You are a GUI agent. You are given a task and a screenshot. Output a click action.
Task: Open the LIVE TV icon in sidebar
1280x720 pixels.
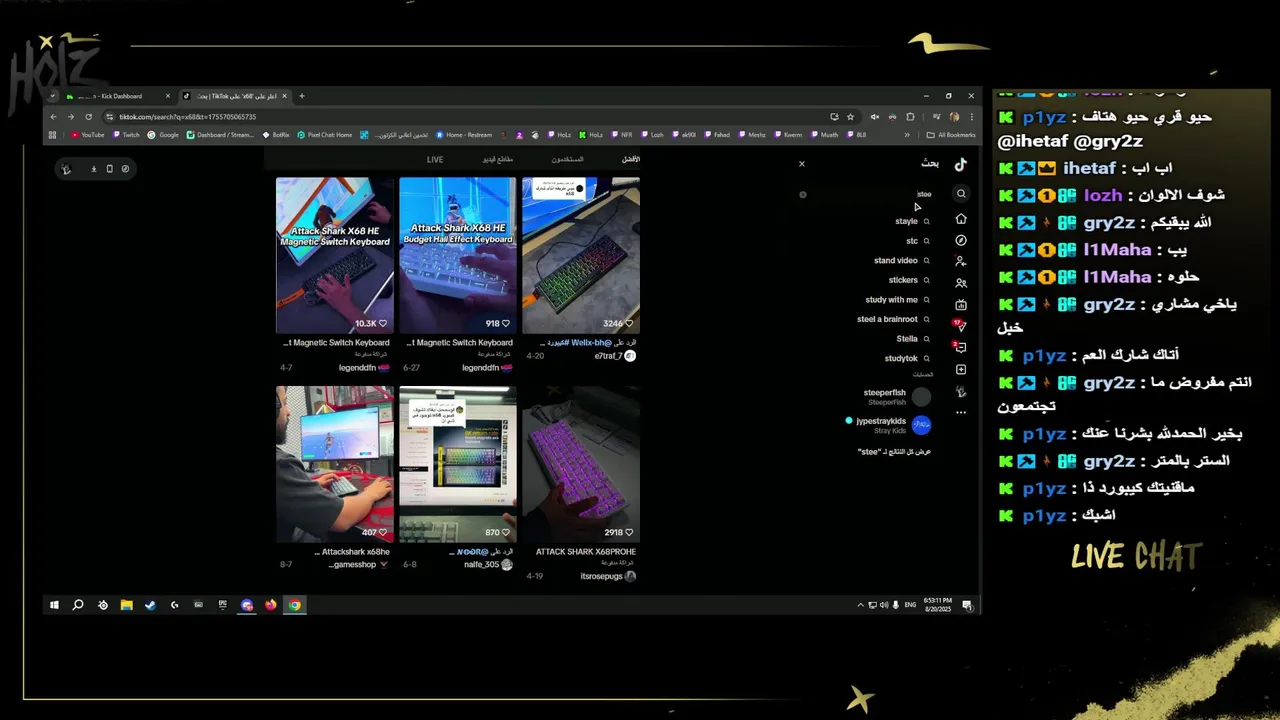(961, 305)
